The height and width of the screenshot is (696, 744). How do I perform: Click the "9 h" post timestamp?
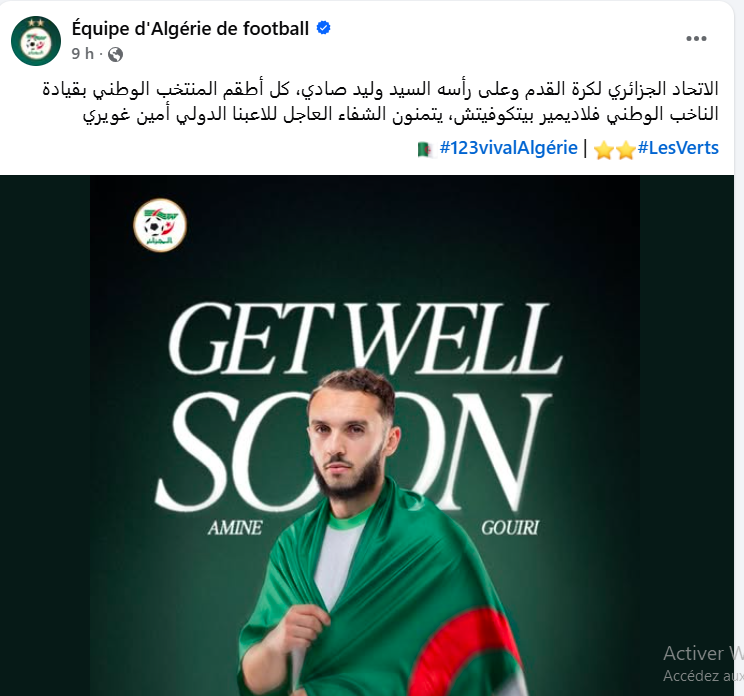click(x=83, y=54)
